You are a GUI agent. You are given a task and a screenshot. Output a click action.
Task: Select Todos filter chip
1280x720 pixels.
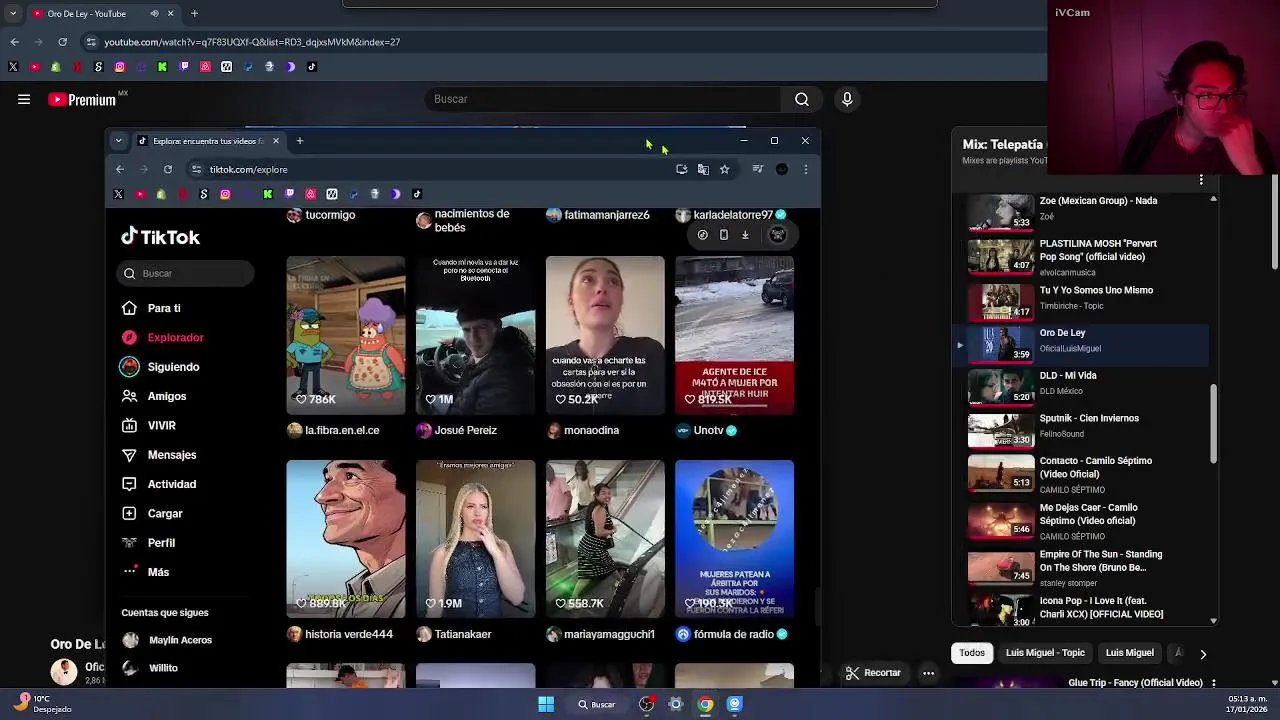pos(972,653)
